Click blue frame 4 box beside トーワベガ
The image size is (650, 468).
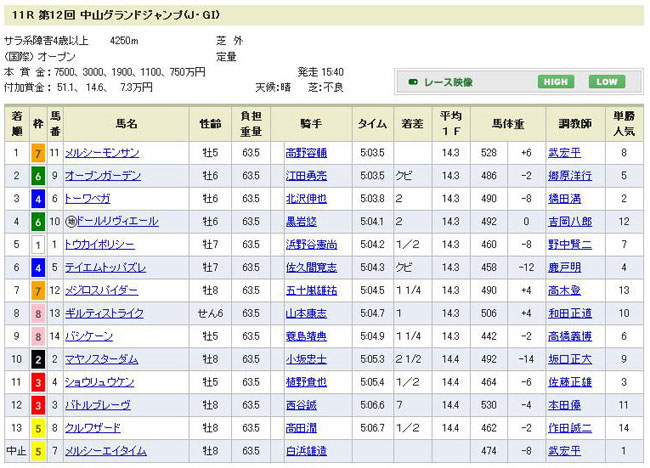point(36,199)
